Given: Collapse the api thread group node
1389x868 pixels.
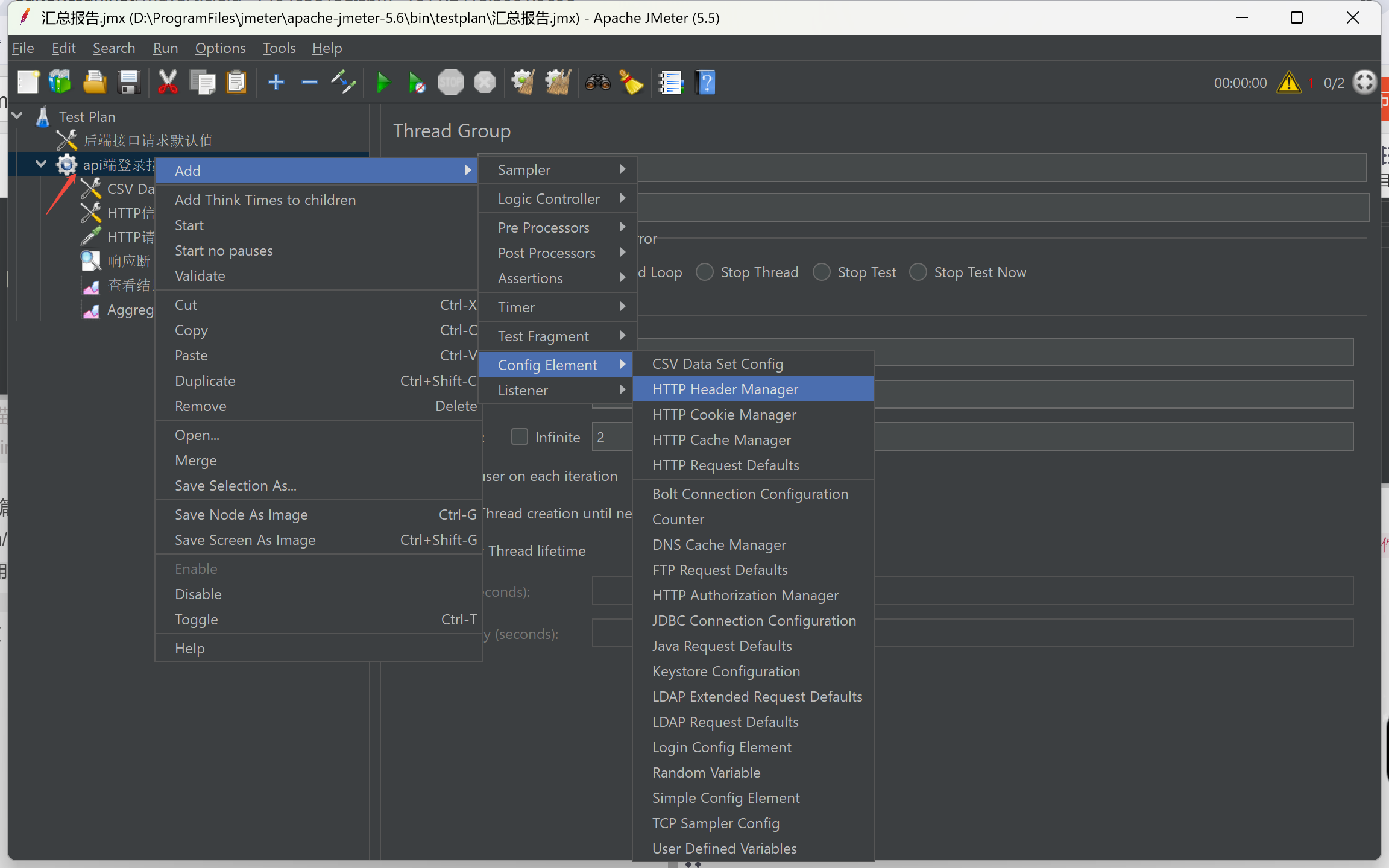Looking at the screenshot, I should pyautogui.click(x=41, y=164).
